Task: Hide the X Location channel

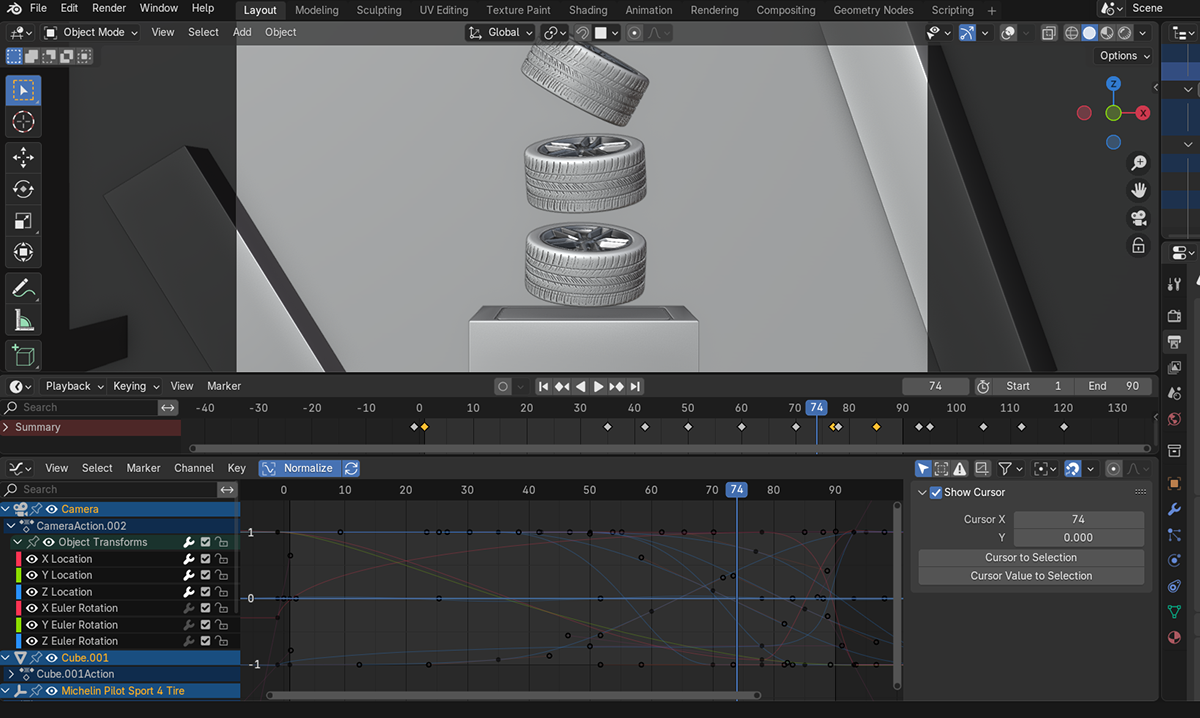Action: point(32,559)
